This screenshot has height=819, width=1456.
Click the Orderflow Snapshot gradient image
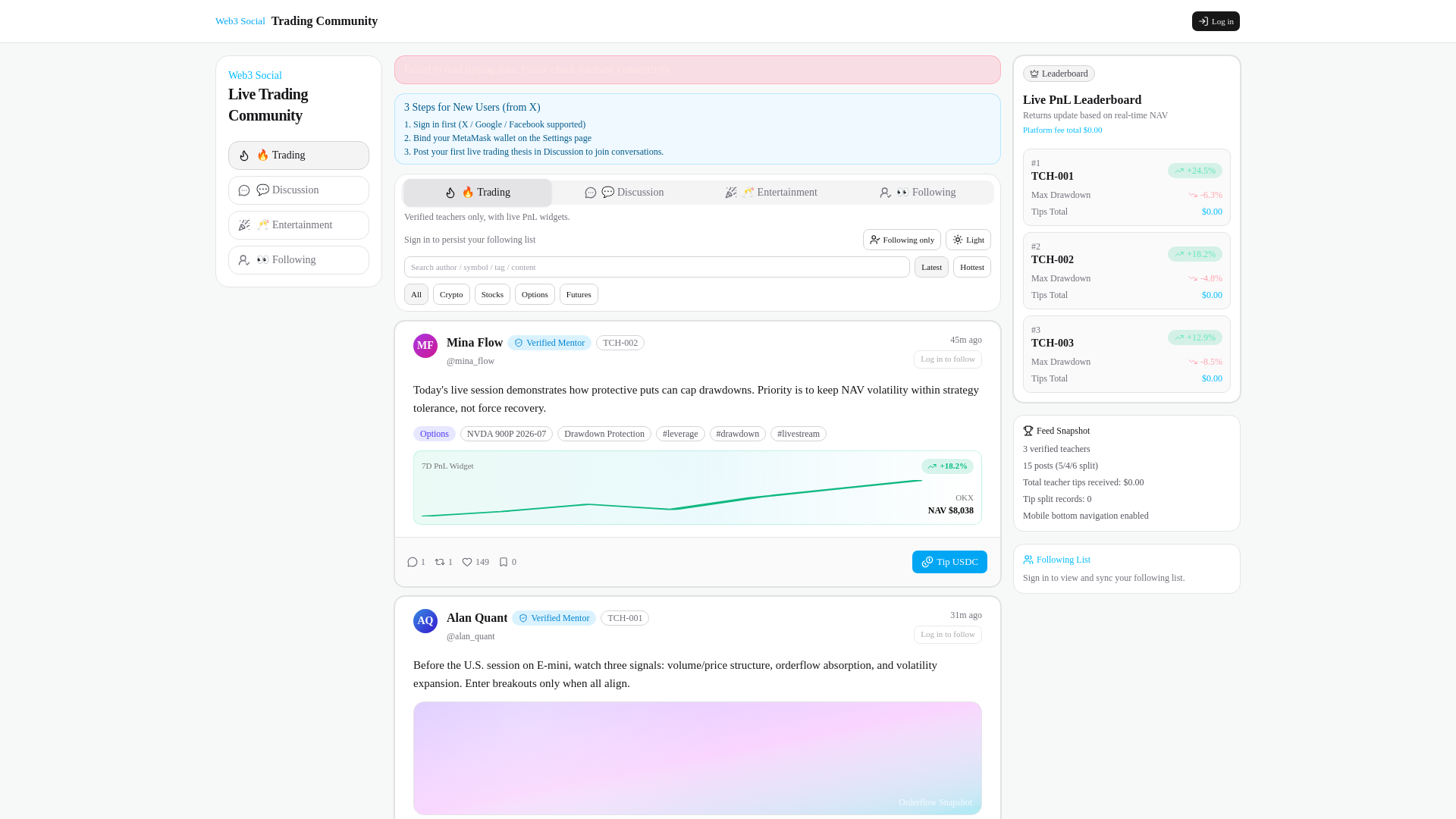click(x=697, y=758)
